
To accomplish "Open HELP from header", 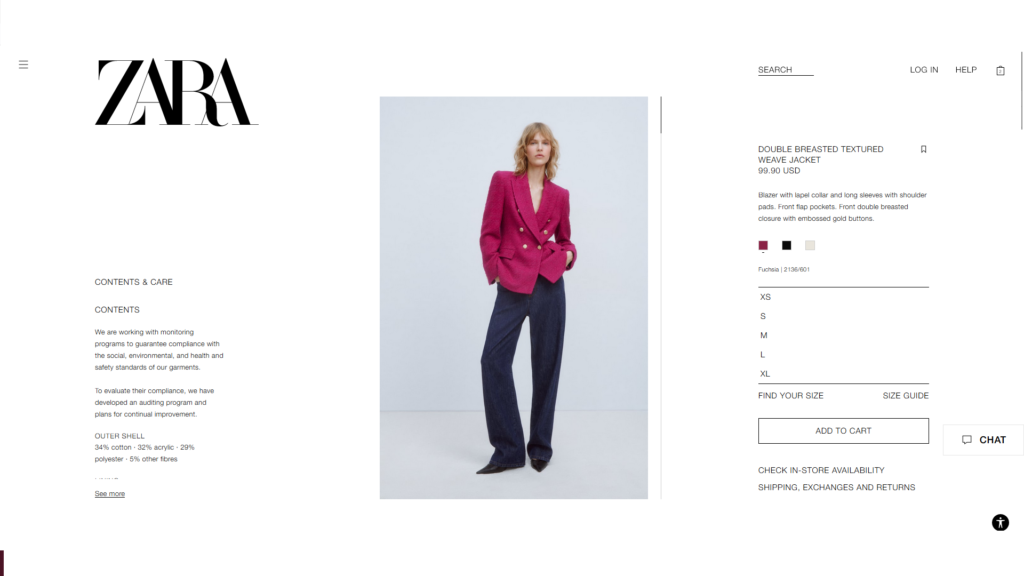I will 966,70.
